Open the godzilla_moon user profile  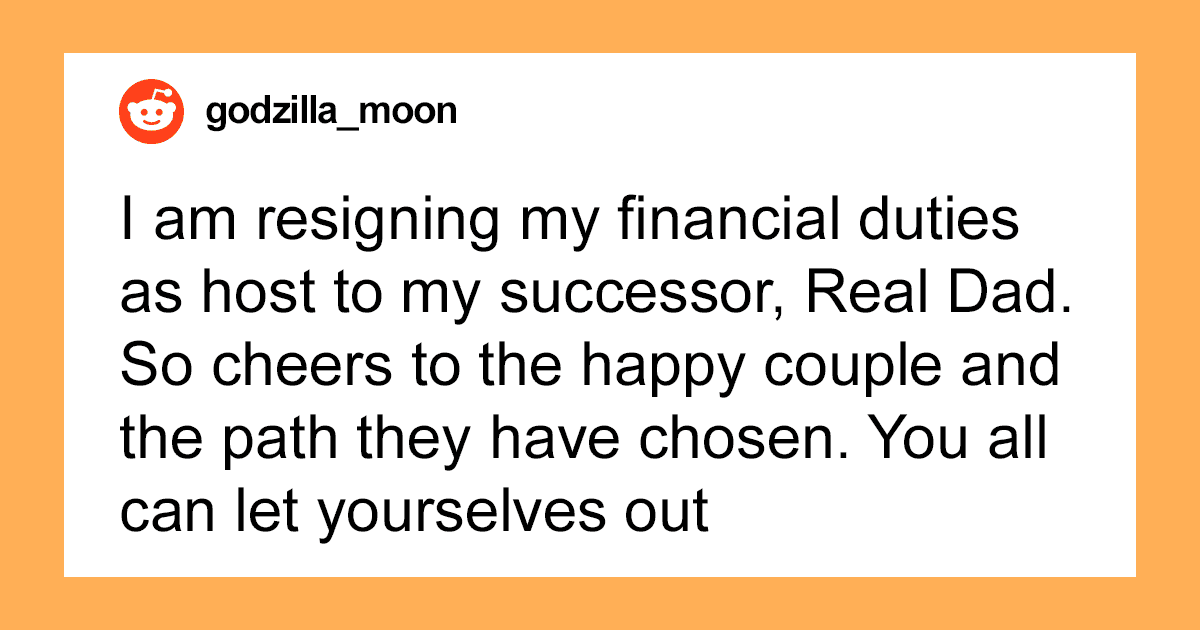click(331, 110)
